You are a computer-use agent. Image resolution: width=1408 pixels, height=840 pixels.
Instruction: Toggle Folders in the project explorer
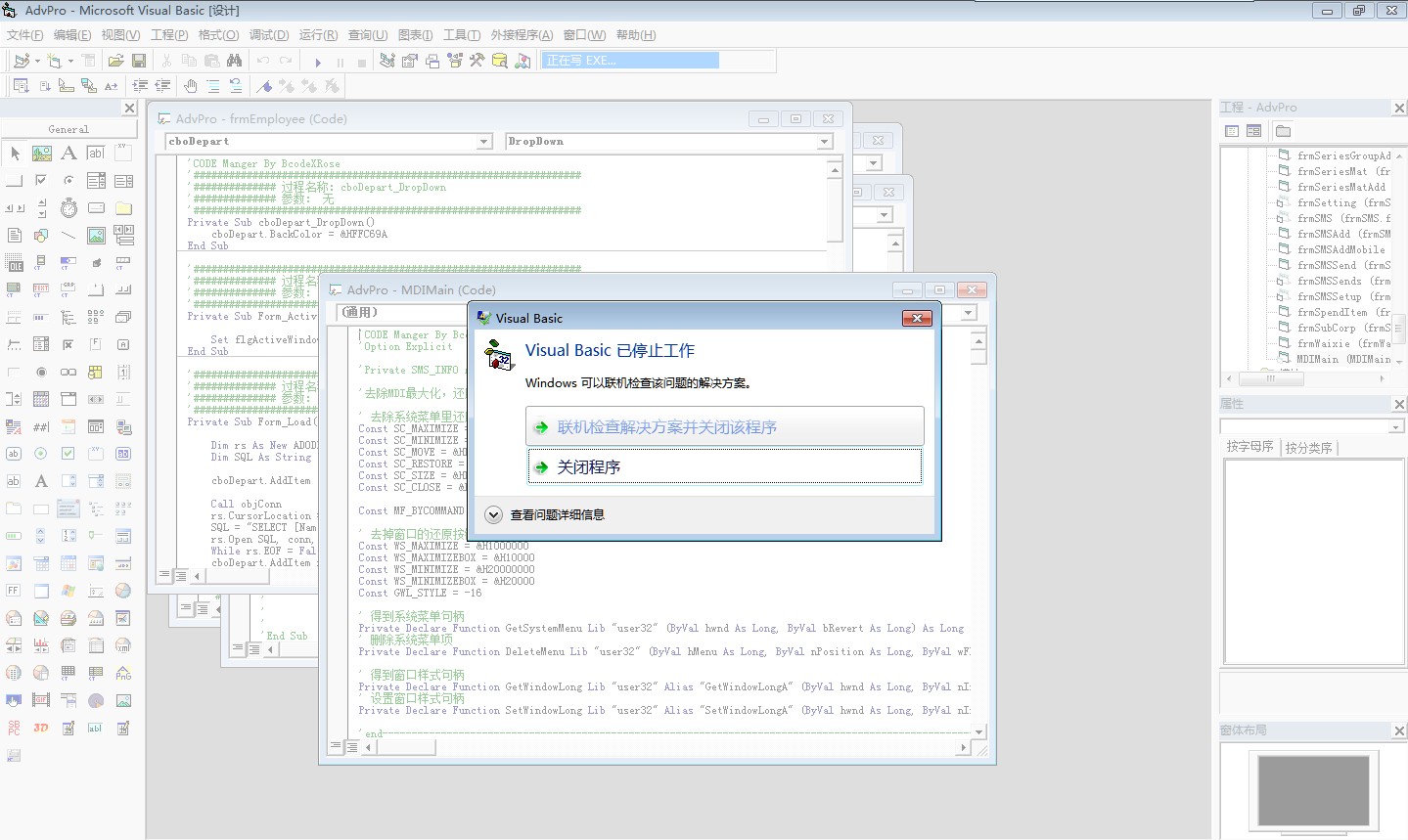click(x=1284, y=131)
